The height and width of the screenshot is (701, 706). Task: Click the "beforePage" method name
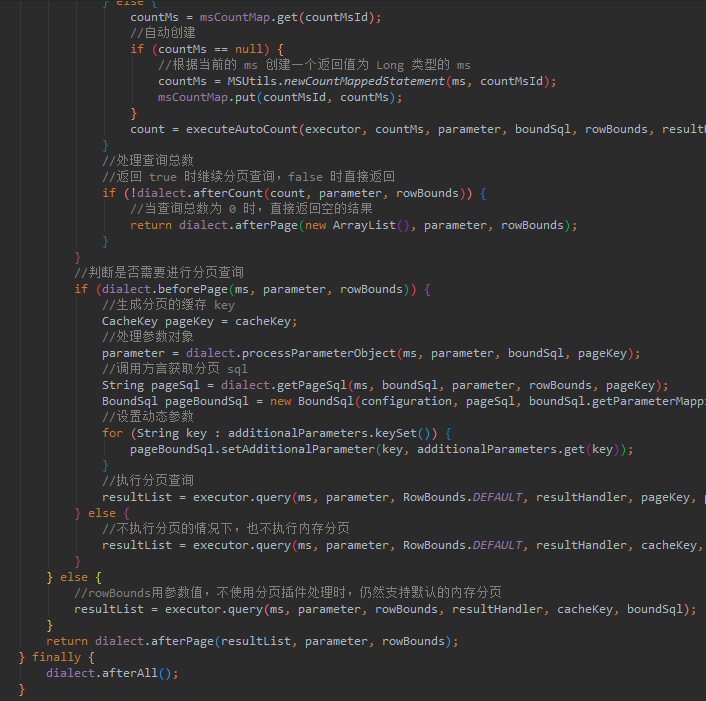pos(193,289)
